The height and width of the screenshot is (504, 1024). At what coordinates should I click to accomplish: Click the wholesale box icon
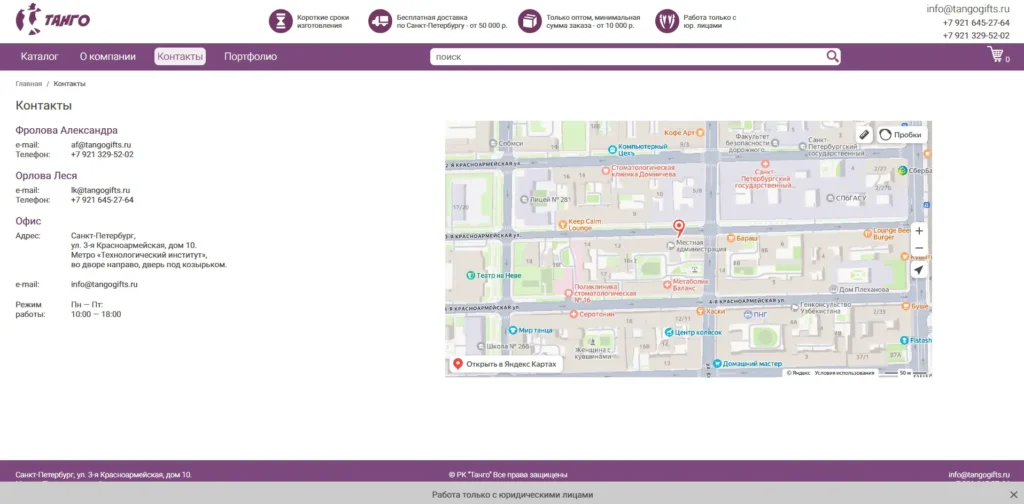(530, 21)
